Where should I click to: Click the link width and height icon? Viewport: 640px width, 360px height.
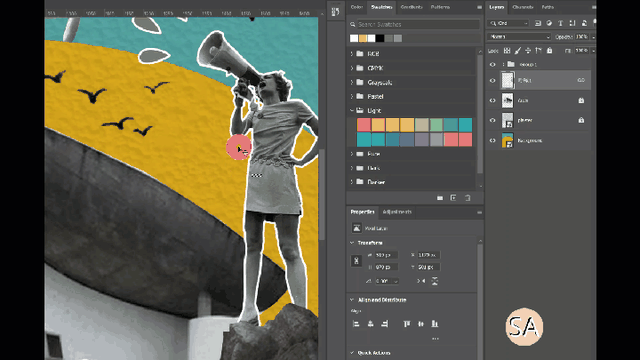click(x=356, y=261)
